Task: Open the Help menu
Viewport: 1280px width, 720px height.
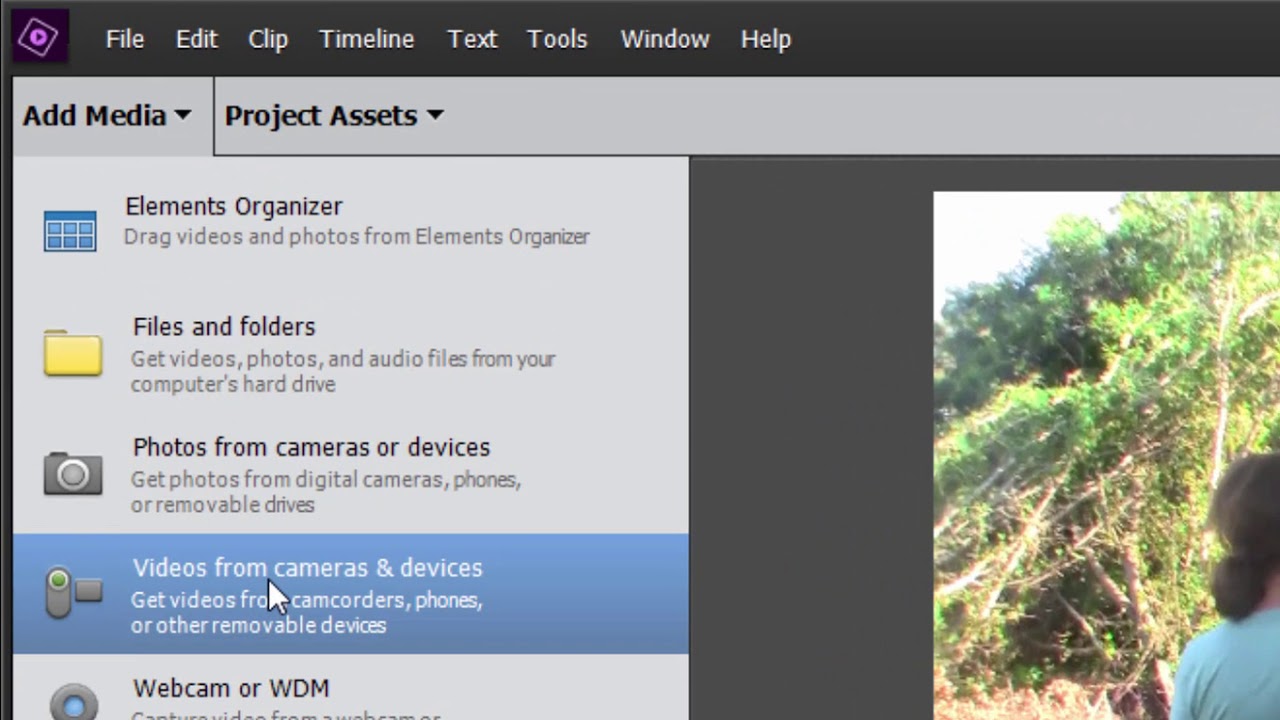Action: [x=766, y=39]
